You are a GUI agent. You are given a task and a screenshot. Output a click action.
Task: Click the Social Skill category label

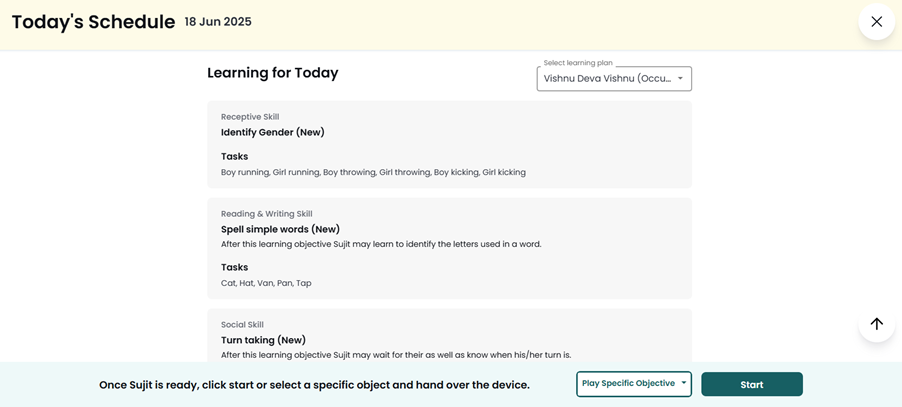coord(242,325)
